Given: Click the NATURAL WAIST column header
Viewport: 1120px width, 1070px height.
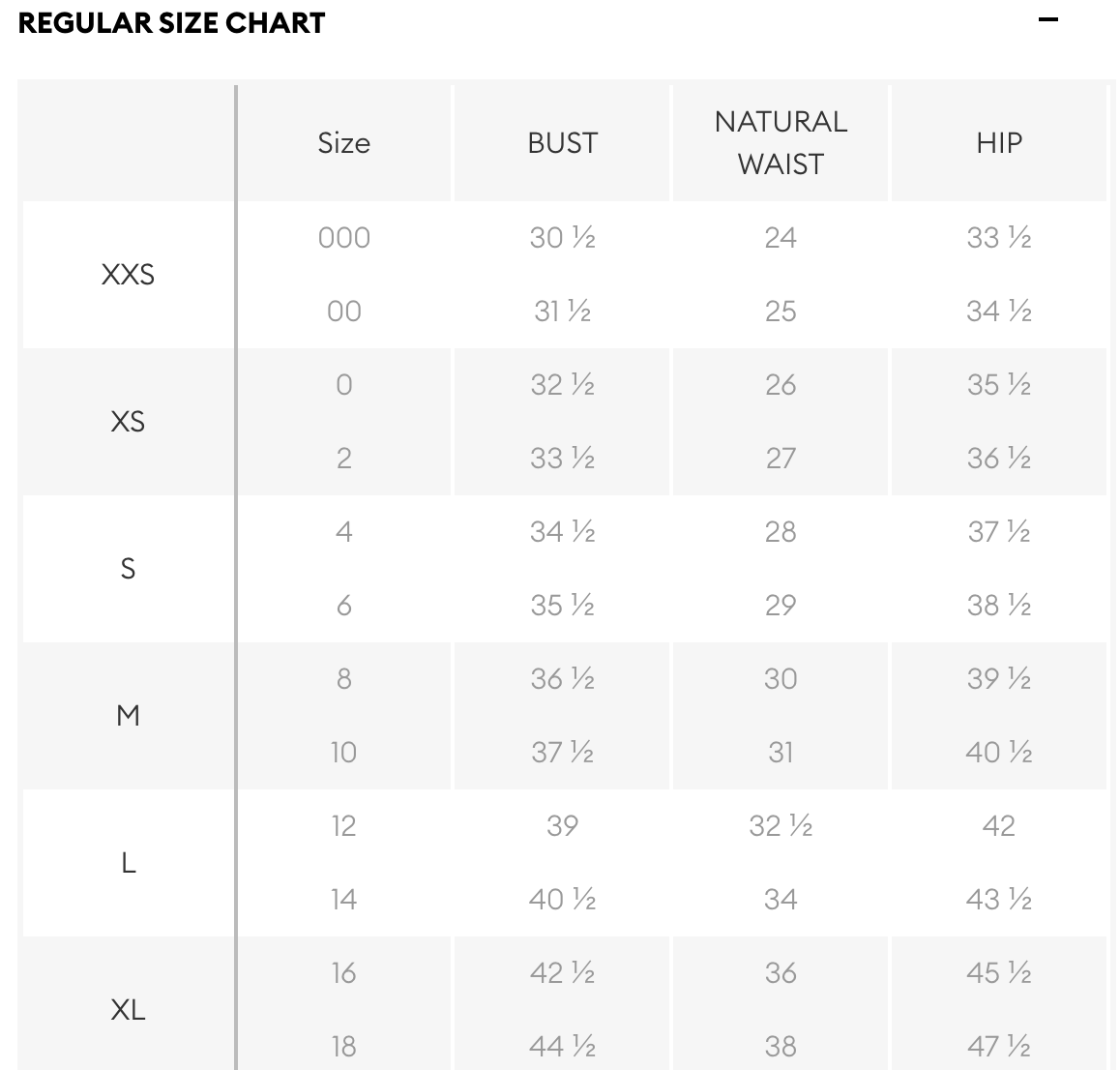Looking at the screenshot, I should pyautogui.click(x=781, y=143).
